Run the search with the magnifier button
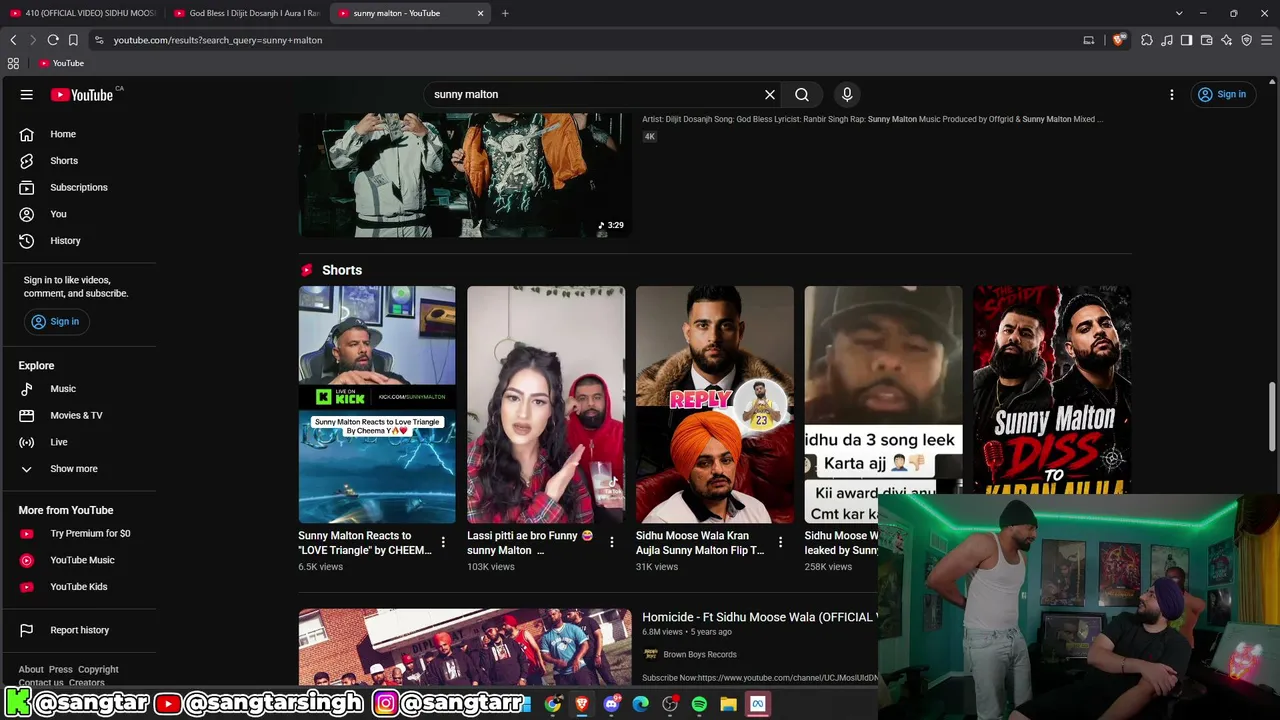1280x720 pixels. (802, 95)
